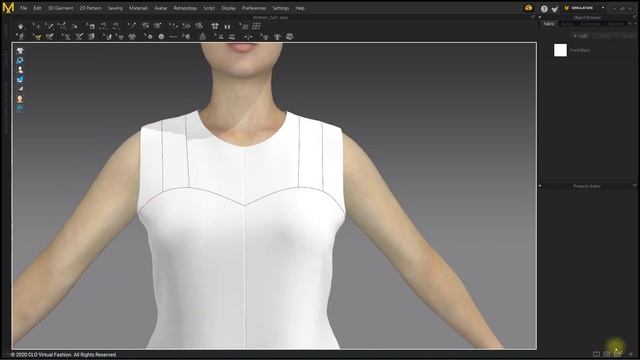Image resolution: width=640 pixels, height=360 pixels.
Task: Open the Sewing menu
Action: 115,8
